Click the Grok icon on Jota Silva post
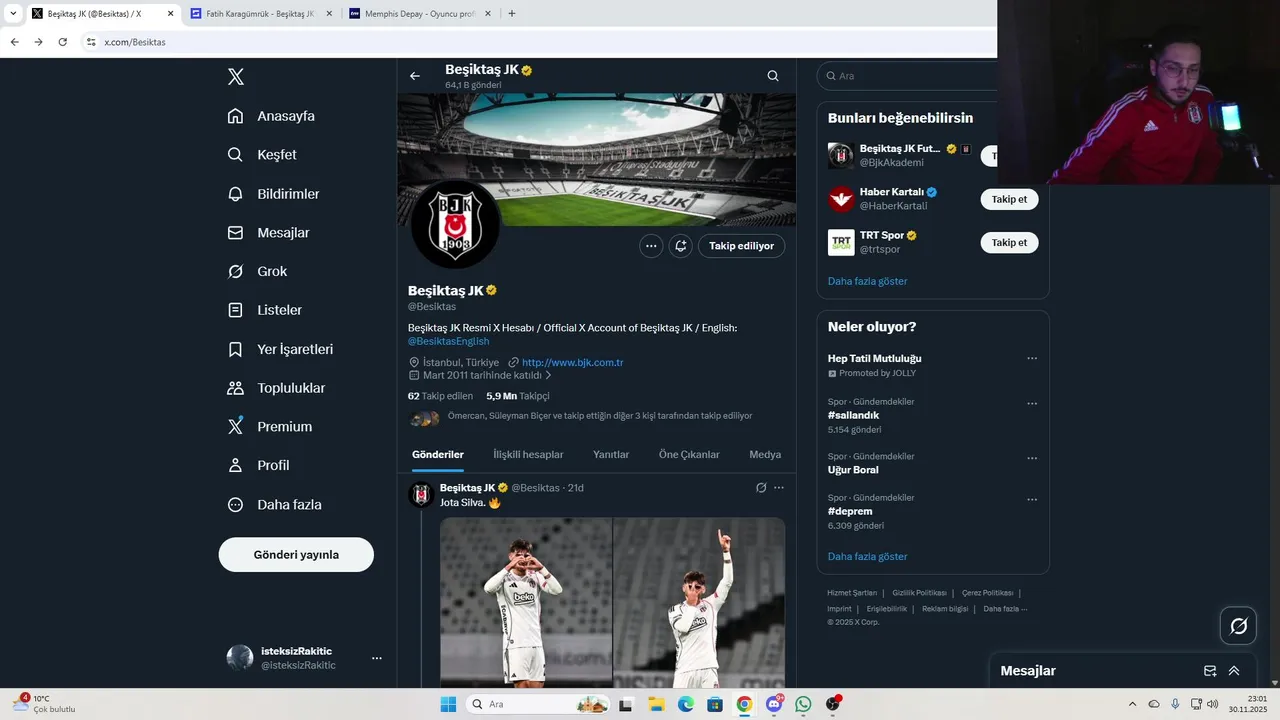Screen dimensions: 1280x720 point(761,488)
